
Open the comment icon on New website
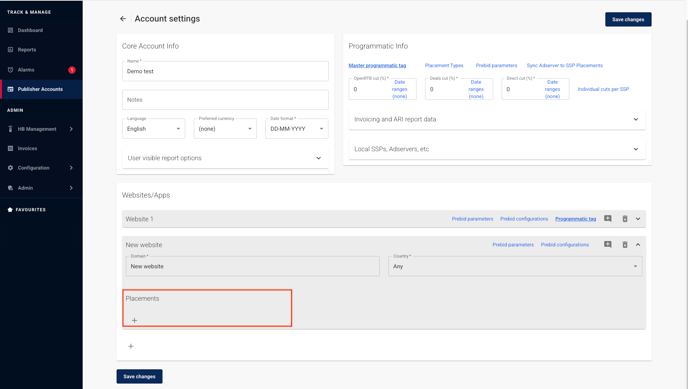(x=608, y=244)
